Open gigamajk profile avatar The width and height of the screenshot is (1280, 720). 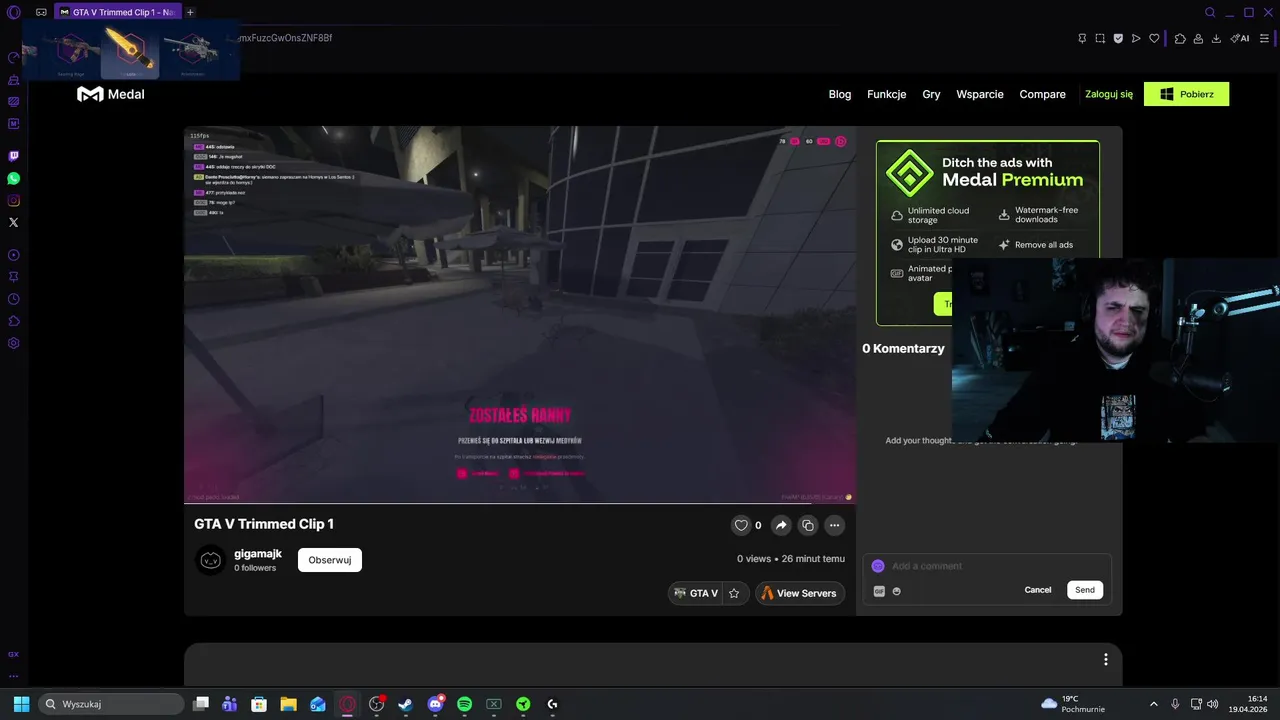point(210,560)
